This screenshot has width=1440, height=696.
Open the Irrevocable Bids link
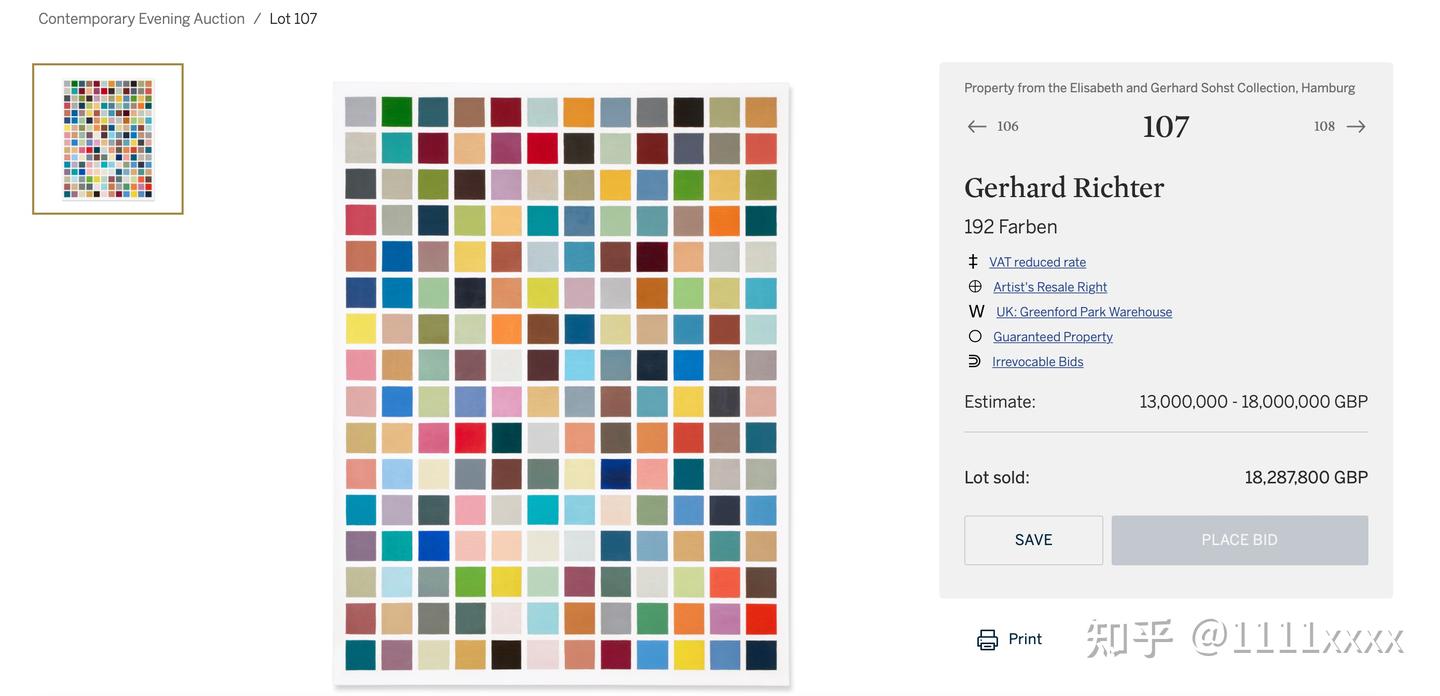coord(1037,362)
